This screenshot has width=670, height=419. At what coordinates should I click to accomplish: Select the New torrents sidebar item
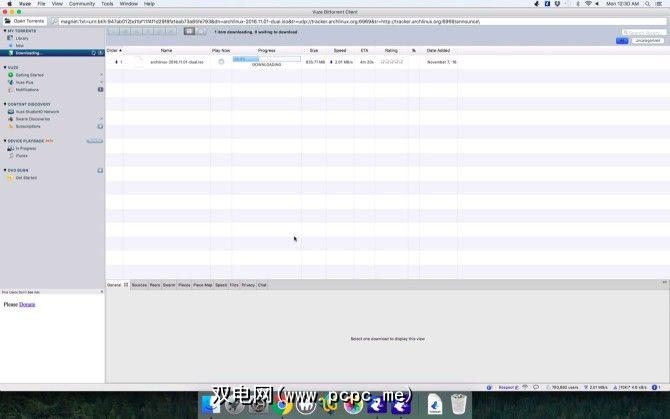(20, 46)
